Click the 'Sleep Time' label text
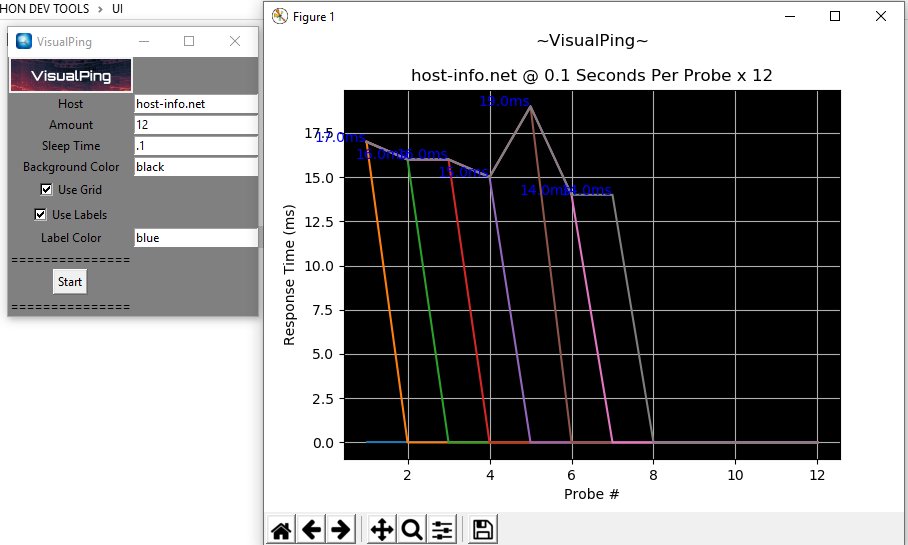The height and width of the screenshot is (545, 908). [71, 146]
